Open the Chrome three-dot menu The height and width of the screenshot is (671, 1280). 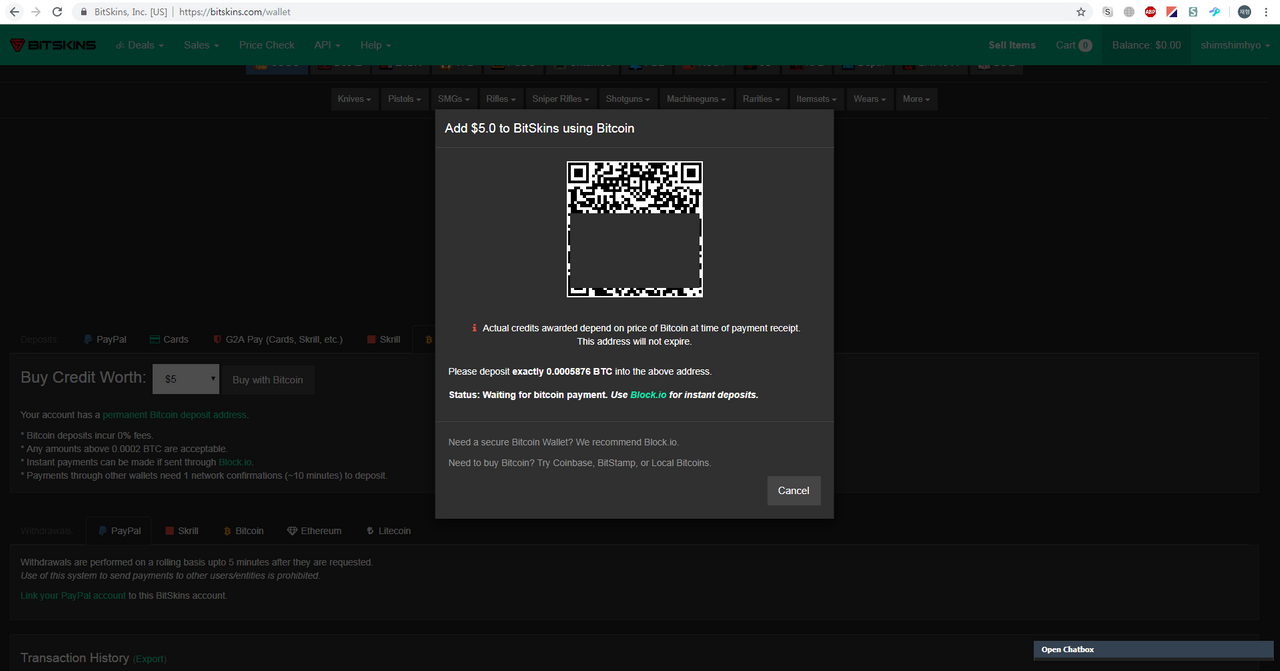1266,12
